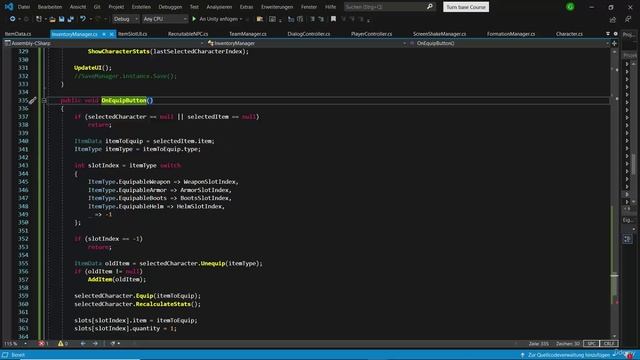Switch to the Character.cs tab
The image size is (640, 360).
[569, 34]
